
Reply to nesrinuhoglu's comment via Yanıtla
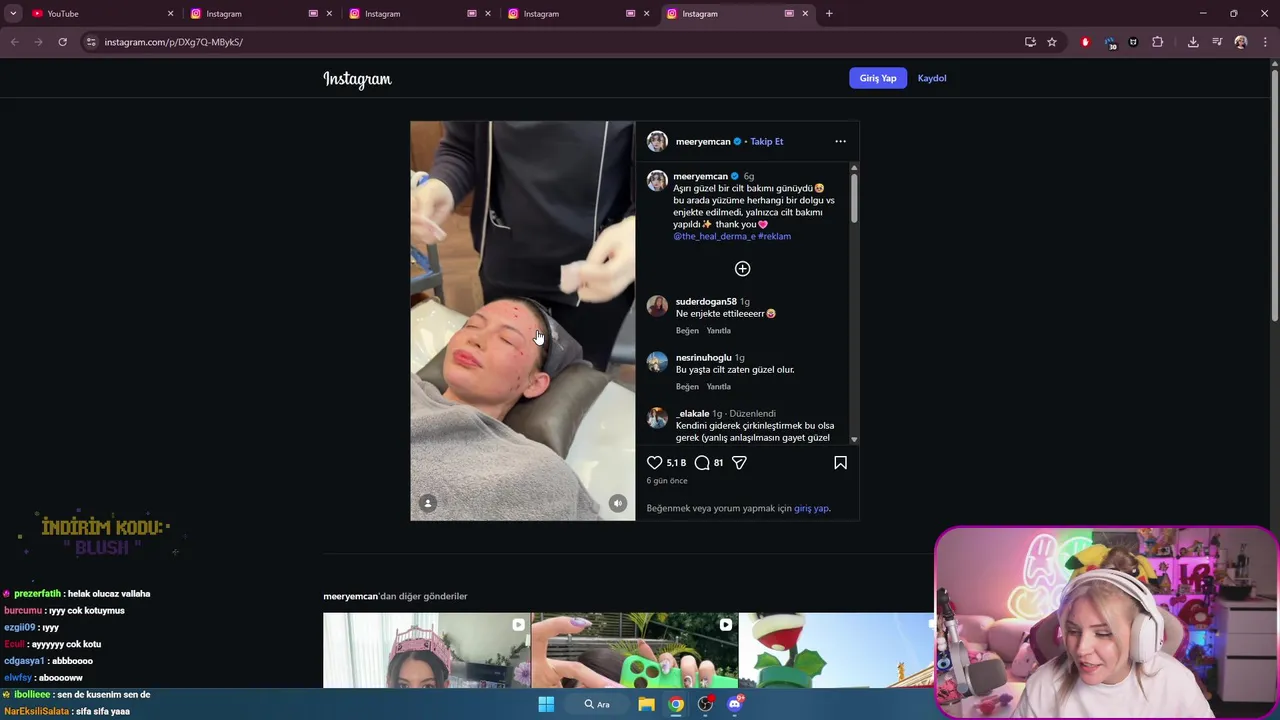tap(718, 387)
